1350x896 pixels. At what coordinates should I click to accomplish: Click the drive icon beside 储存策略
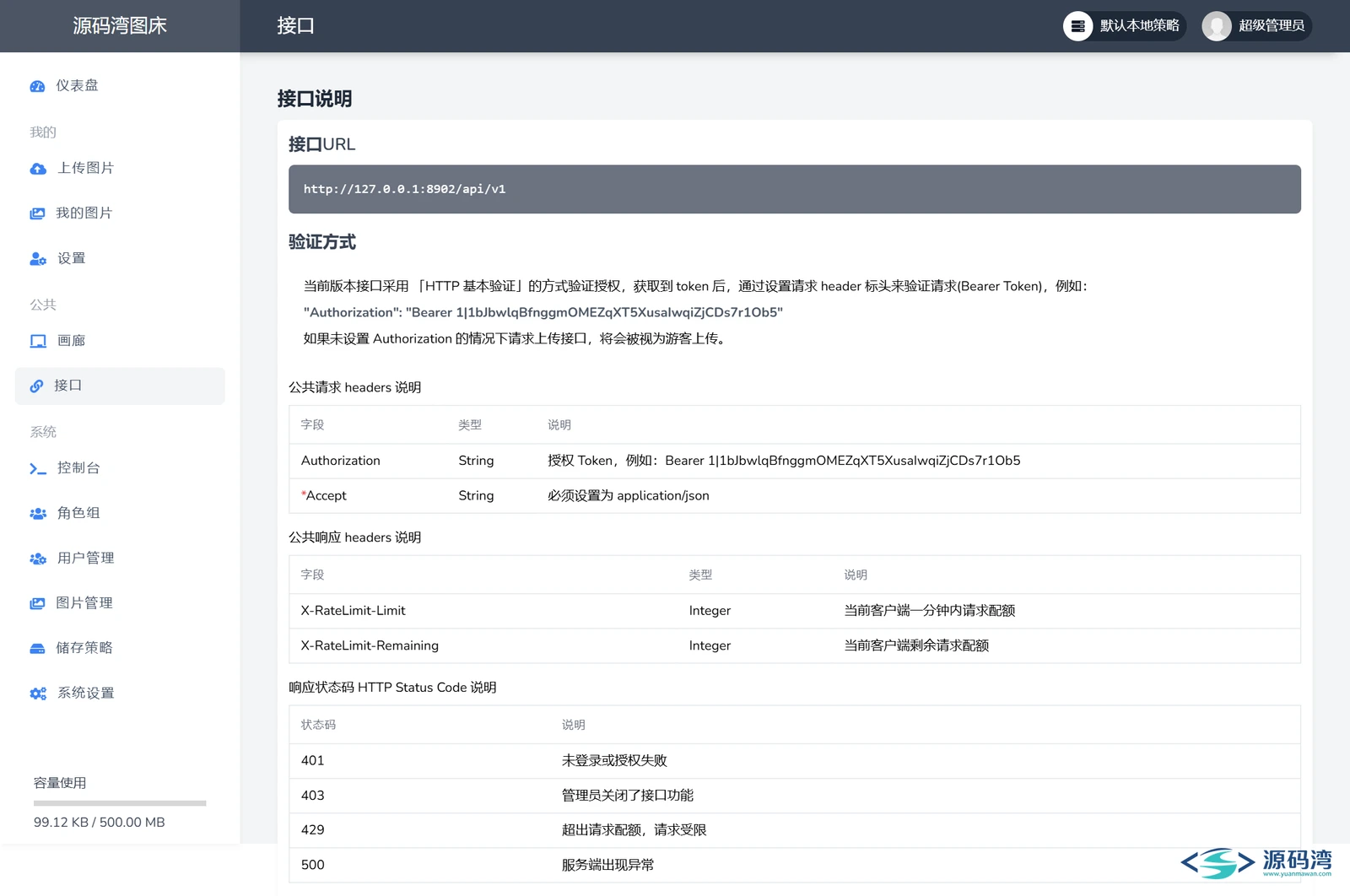tap(37, 648)
